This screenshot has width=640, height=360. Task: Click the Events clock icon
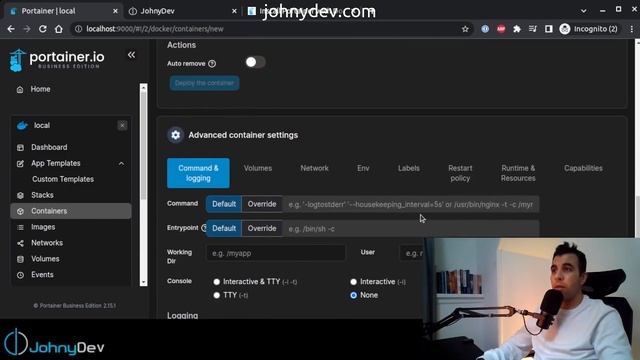pyautogui.click(x=20, y=275)
